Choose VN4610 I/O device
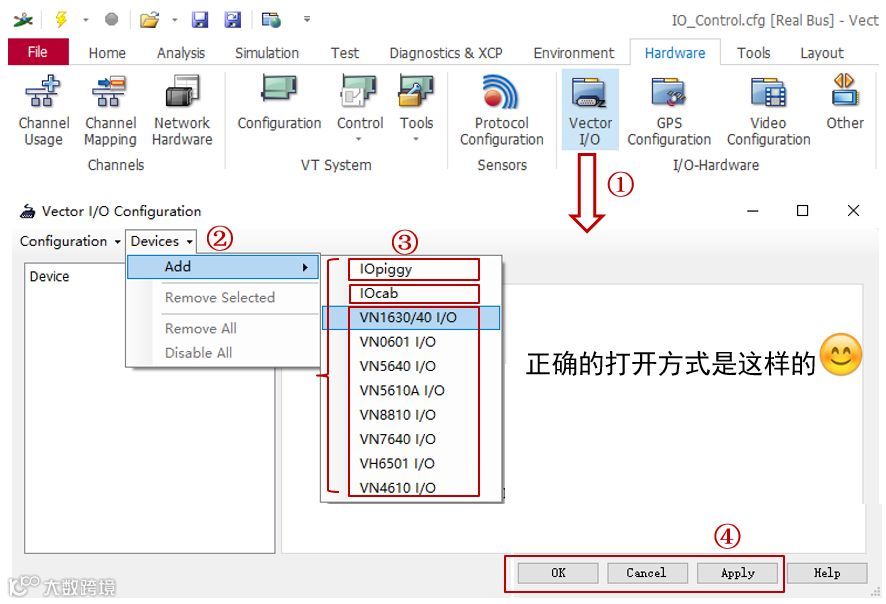 [x=411, y=488]
